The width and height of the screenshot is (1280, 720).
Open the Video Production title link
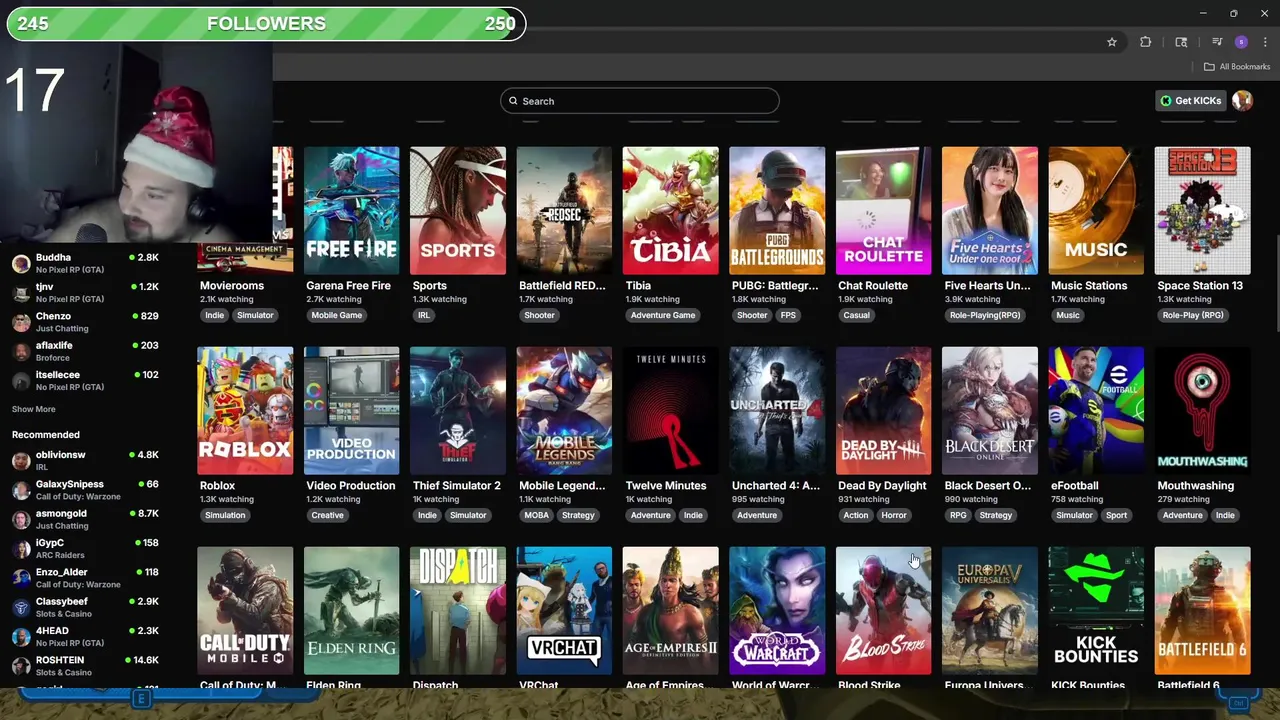coord(351,486)
